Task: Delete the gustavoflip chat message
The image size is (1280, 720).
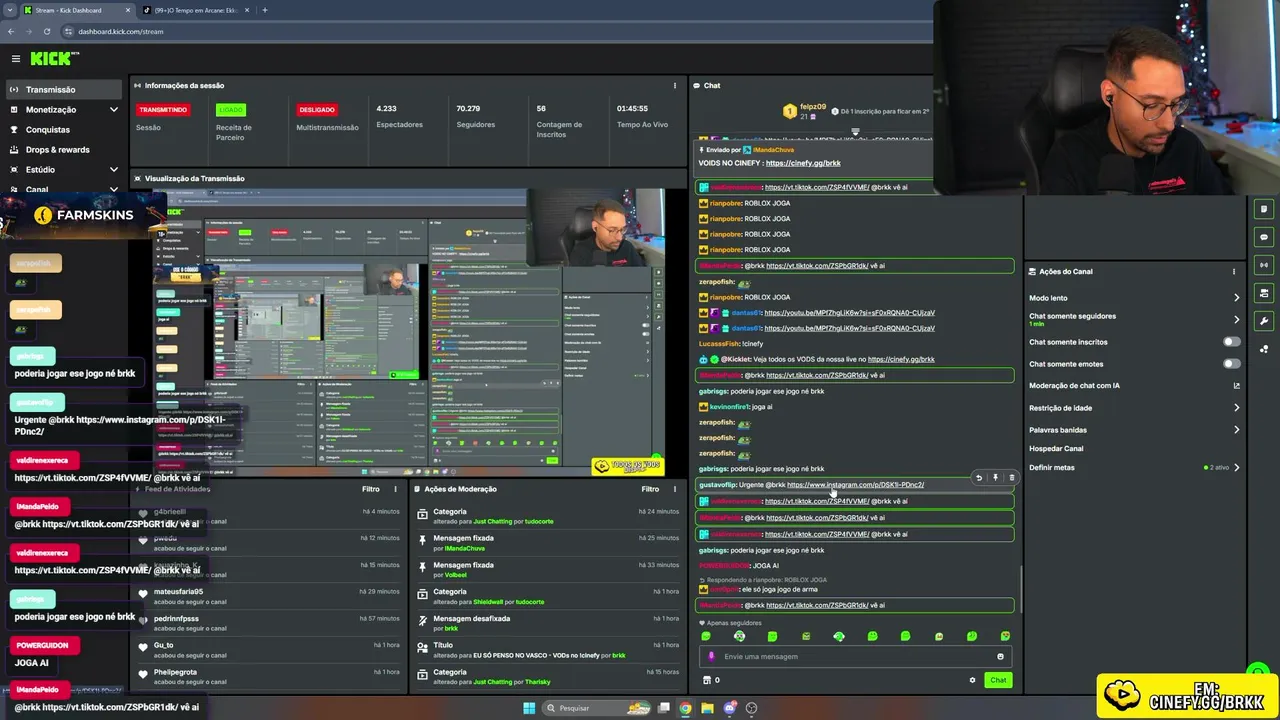Action: (x=1011, y=478)
